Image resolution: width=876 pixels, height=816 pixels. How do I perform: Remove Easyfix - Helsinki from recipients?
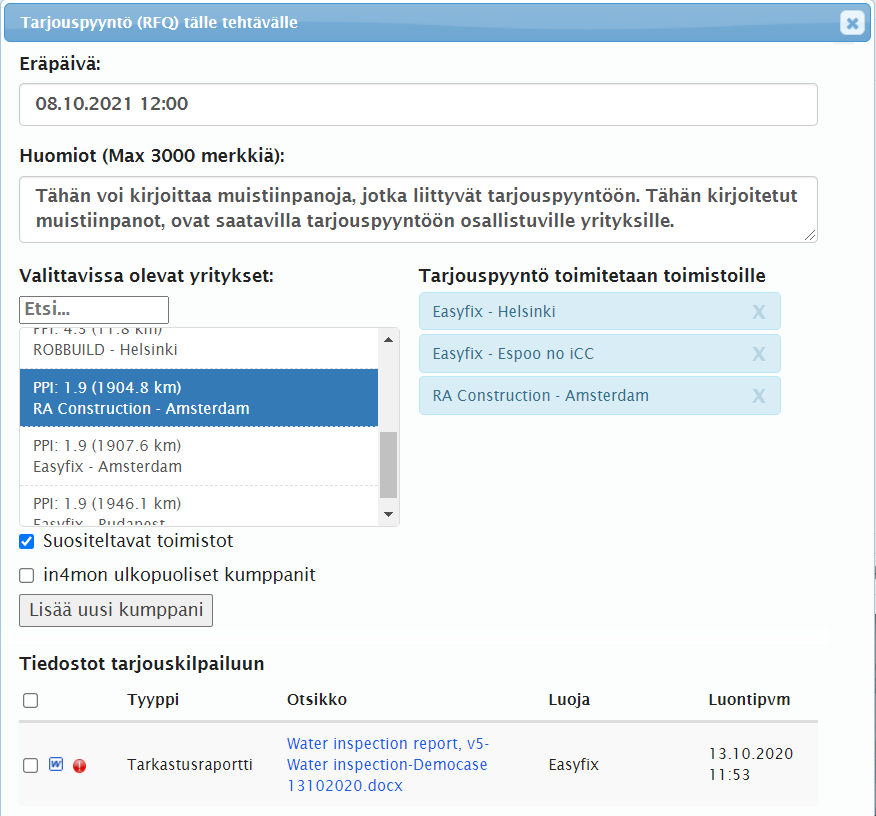tap(758, 312)
